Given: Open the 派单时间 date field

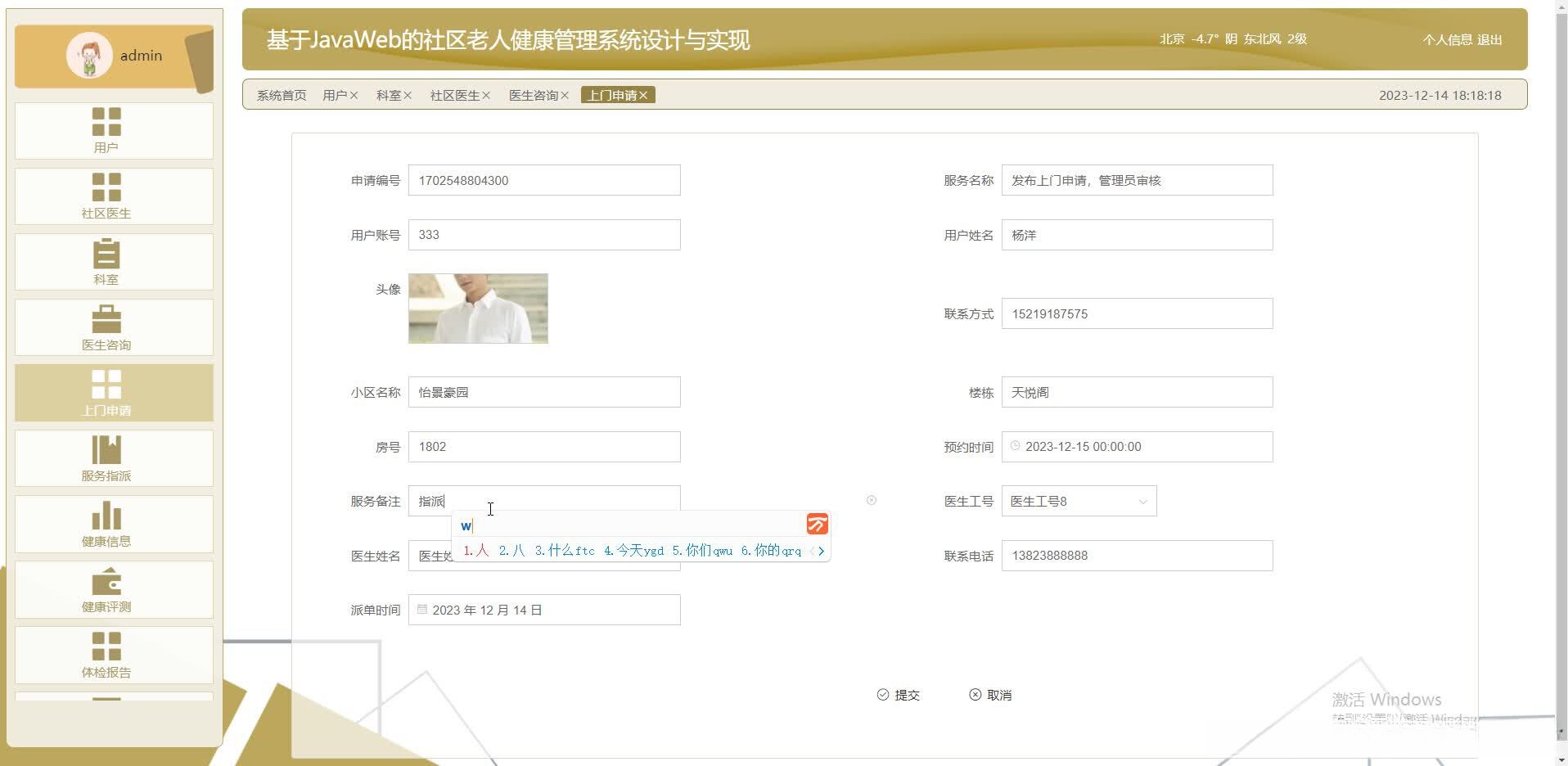Looking at the screenshot, I should (544, 610).
